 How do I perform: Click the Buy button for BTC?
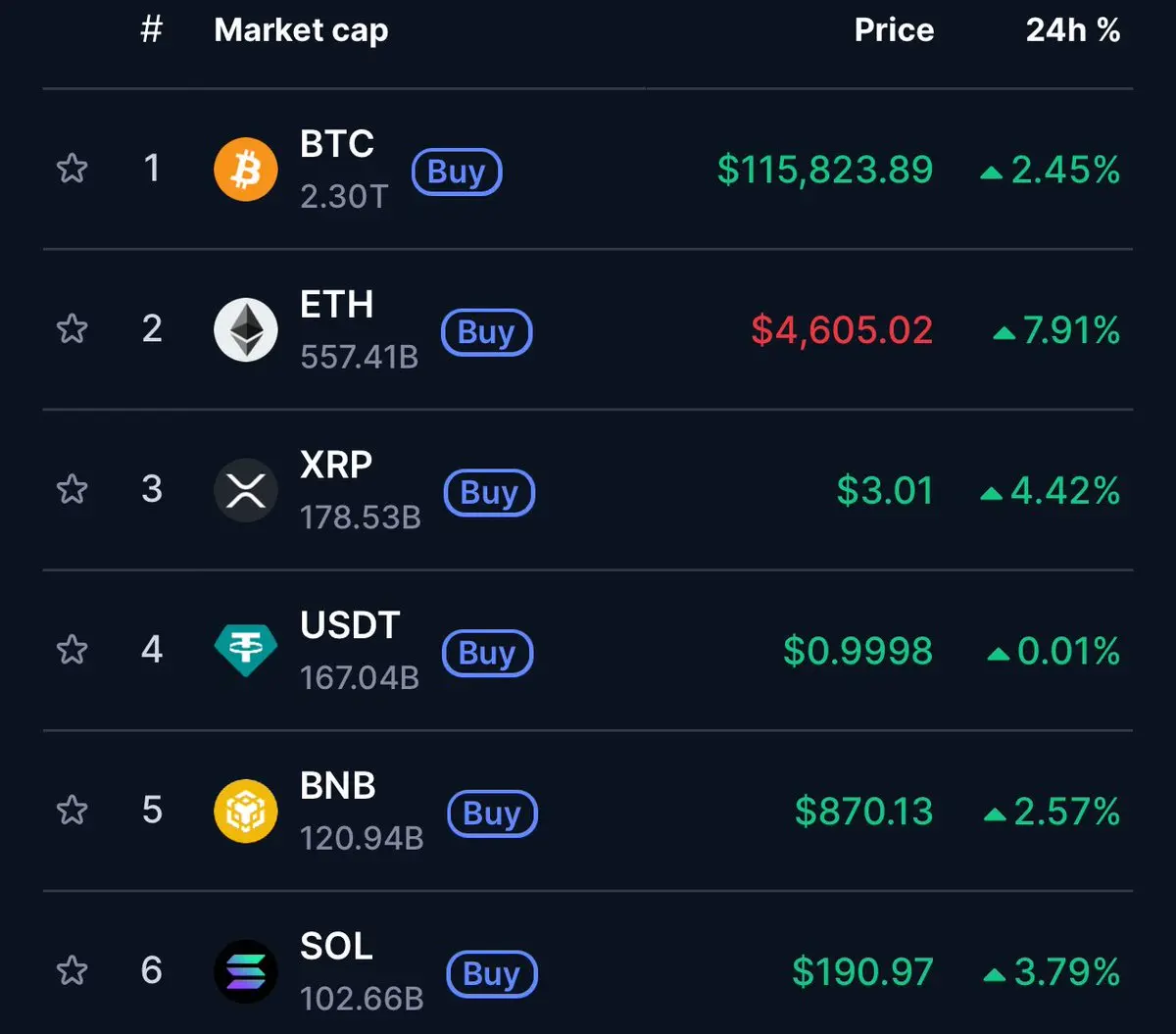coord(457,172)
